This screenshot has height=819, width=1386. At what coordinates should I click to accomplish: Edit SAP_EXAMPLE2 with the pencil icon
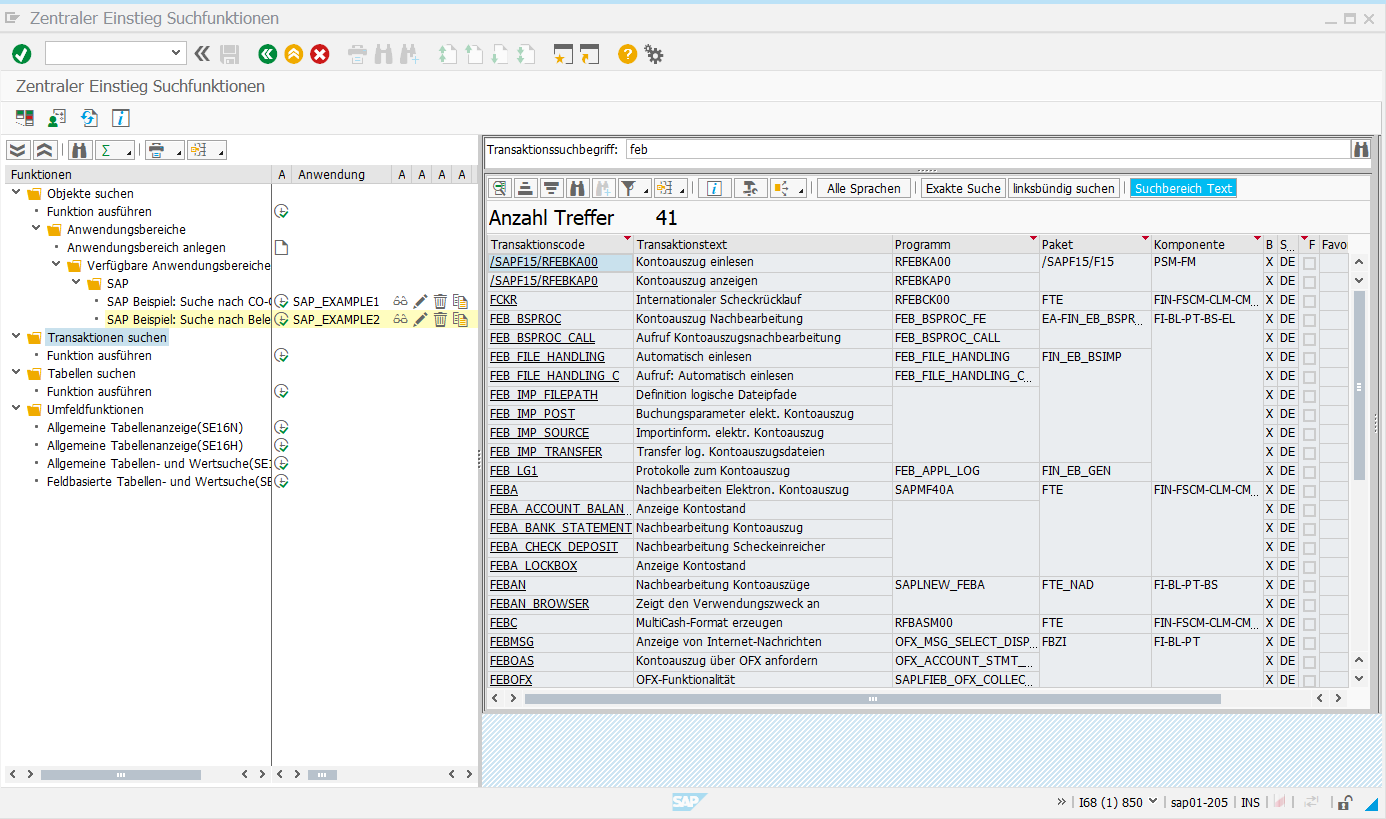[420, 319]
